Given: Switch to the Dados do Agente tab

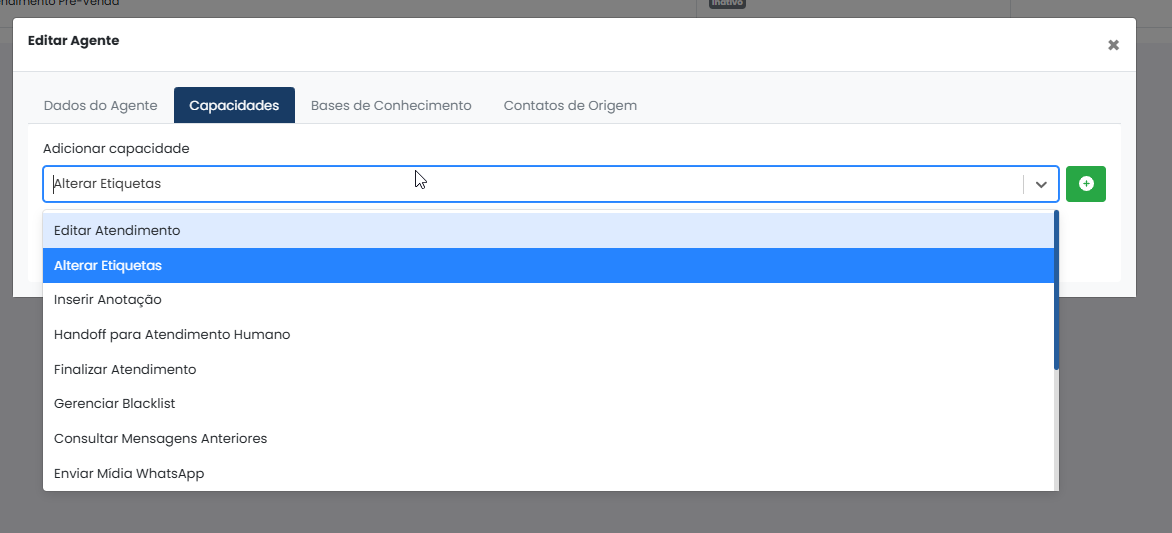Looking at the screenshot, I should click(100, 105).
